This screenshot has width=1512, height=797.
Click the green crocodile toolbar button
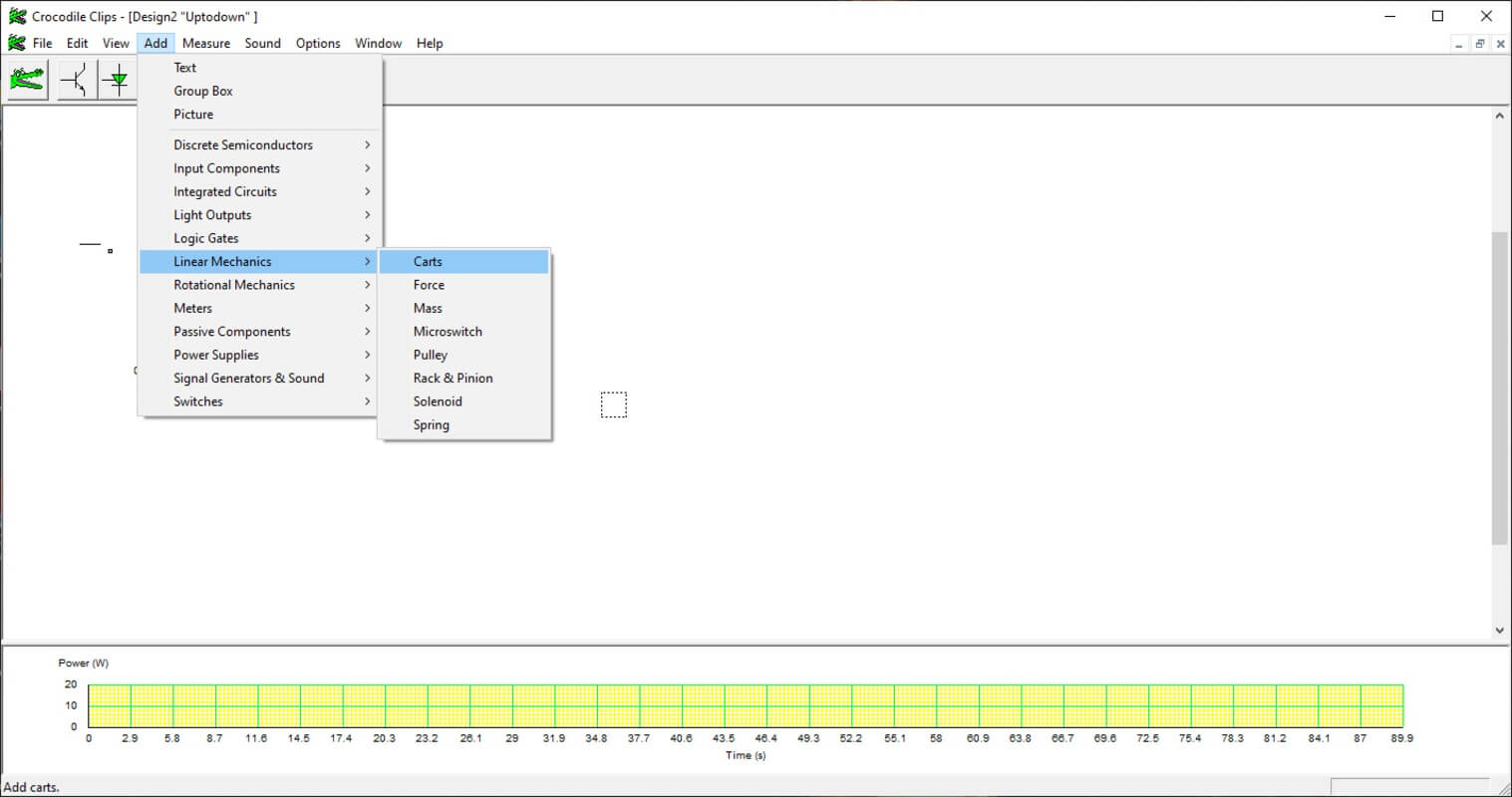point(27,80)
